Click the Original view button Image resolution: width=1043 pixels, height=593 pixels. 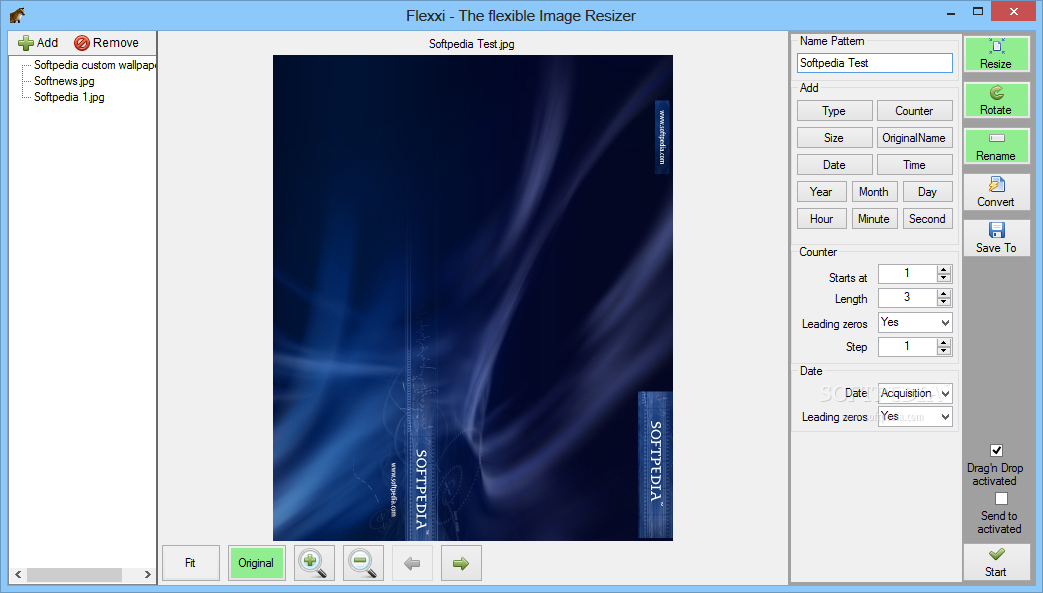tap(256, 563)
